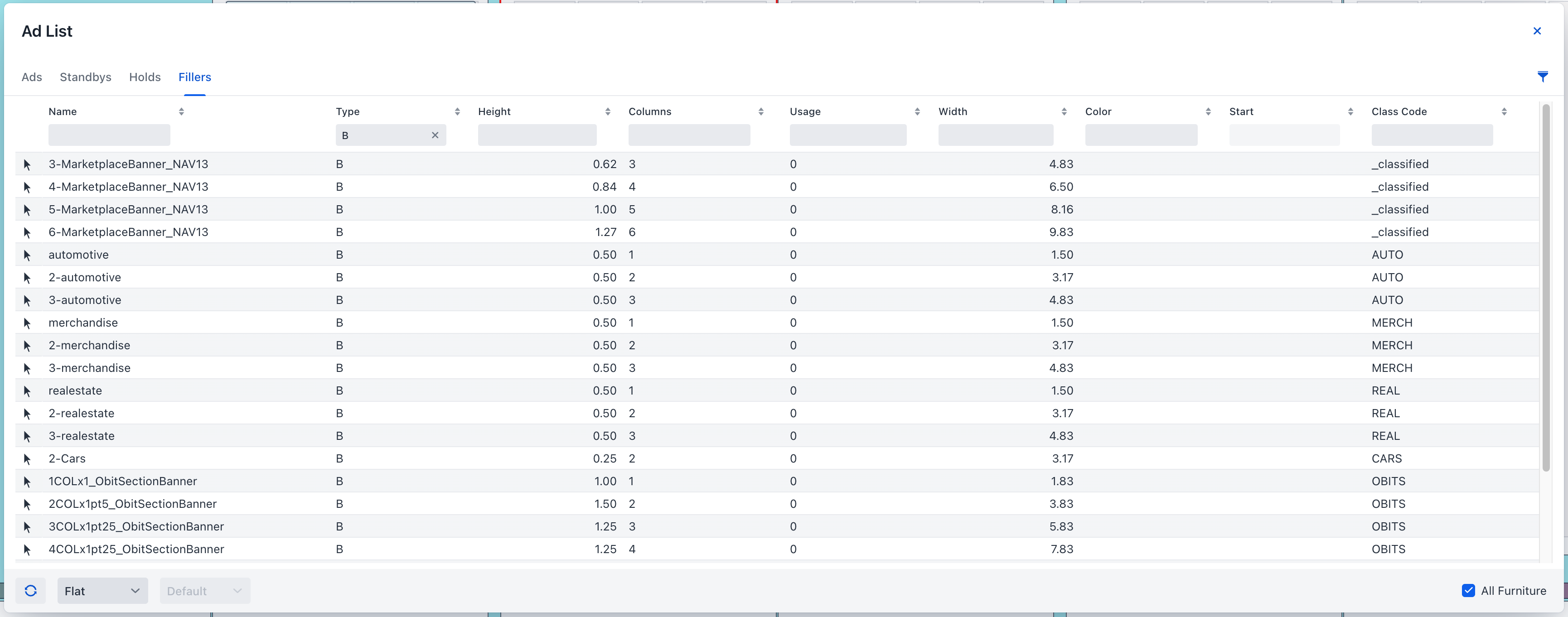Clear the Type filter with X icon
The height and width of the screenshot is (617, 1568).
(x=435, y=135)
